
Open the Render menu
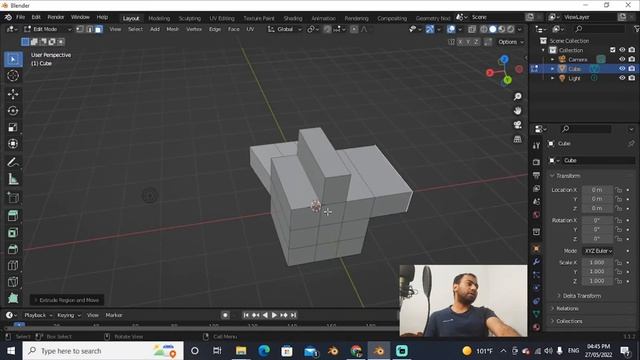tap(56, 17)
